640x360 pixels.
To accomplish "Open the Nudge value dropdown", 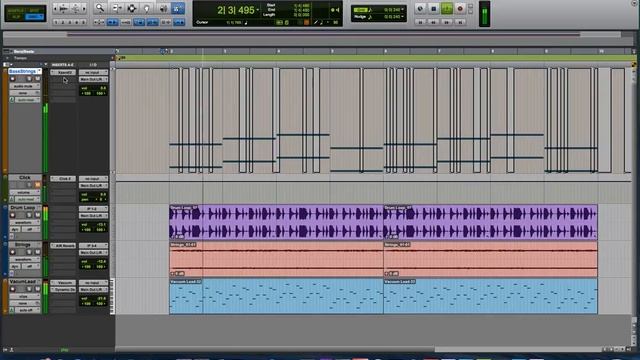I will point(402,17).
